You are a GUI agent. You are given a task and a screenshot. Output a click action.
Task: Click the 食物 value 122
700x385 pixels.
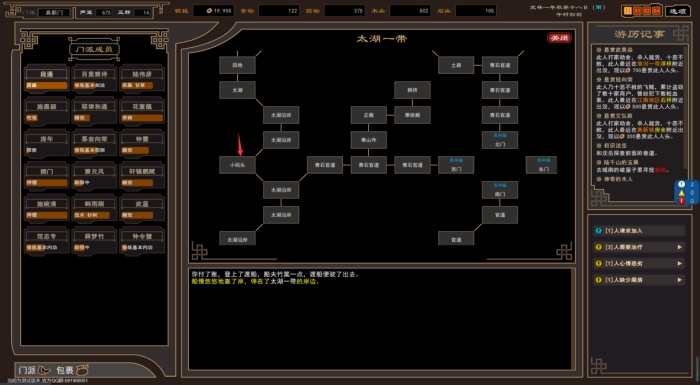pos(279,11)
